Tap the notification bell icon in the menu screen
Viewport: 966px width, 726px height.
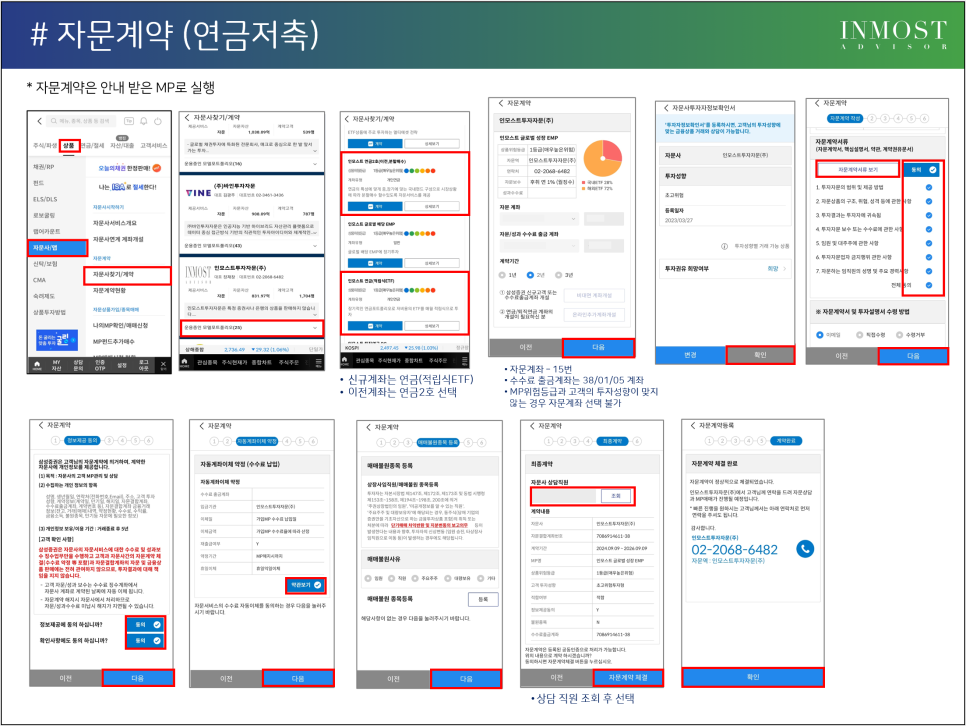(144, 121)
